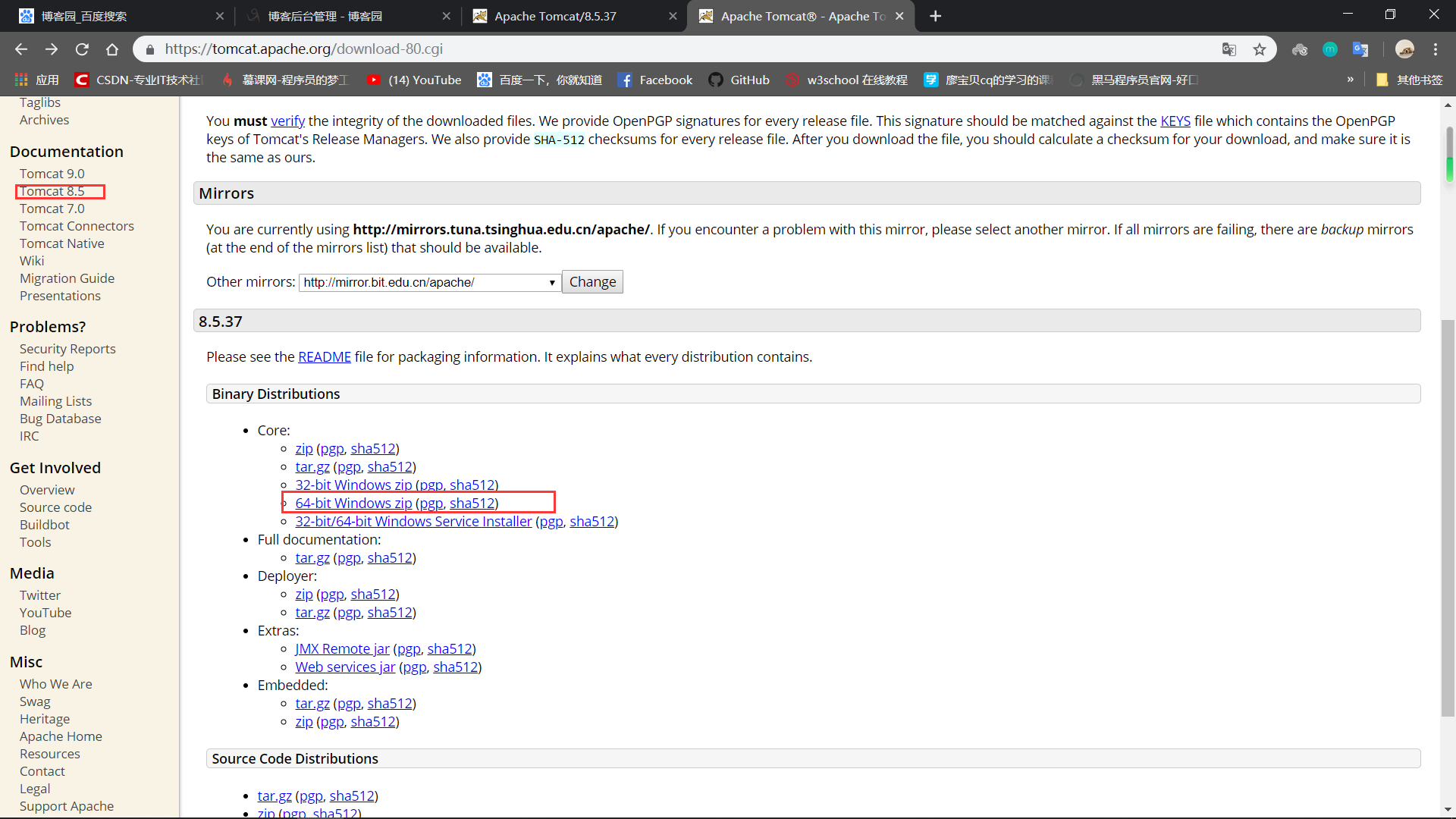Switch to the 博客后台管理 tab
1456x819 pixels.
tap(325, 16)
